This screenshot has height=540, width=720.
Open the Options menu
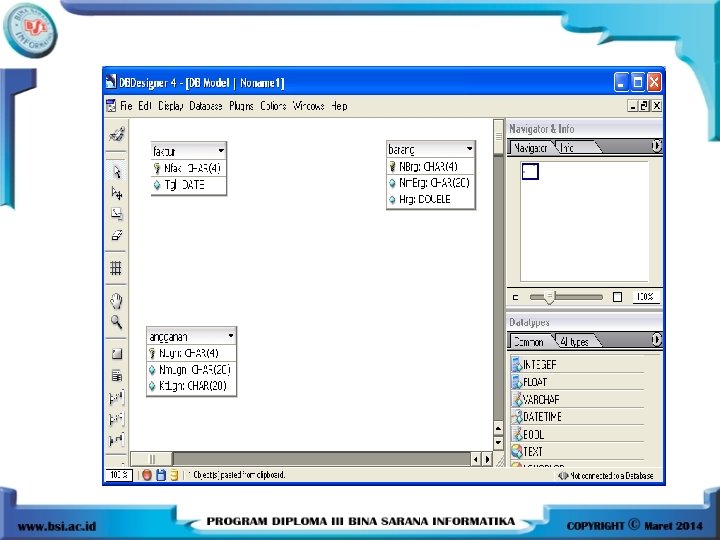pyautogui.click(x=273, y=106)
